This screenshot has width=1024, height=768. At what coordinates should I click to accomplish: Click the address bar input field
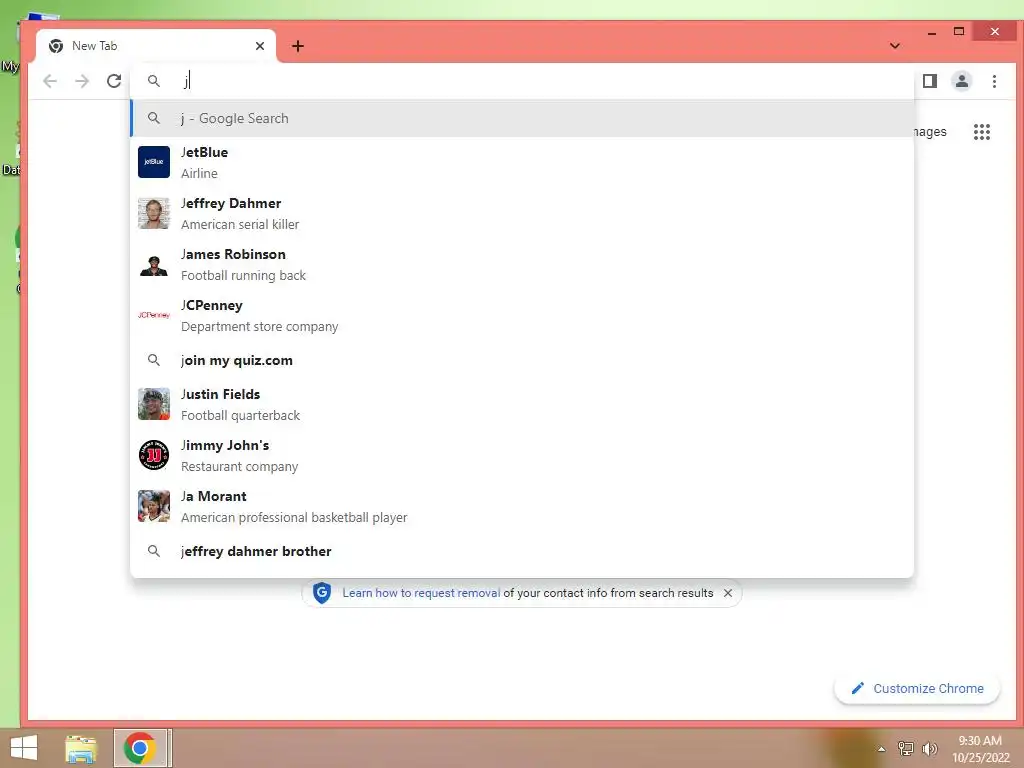(522, 81)
